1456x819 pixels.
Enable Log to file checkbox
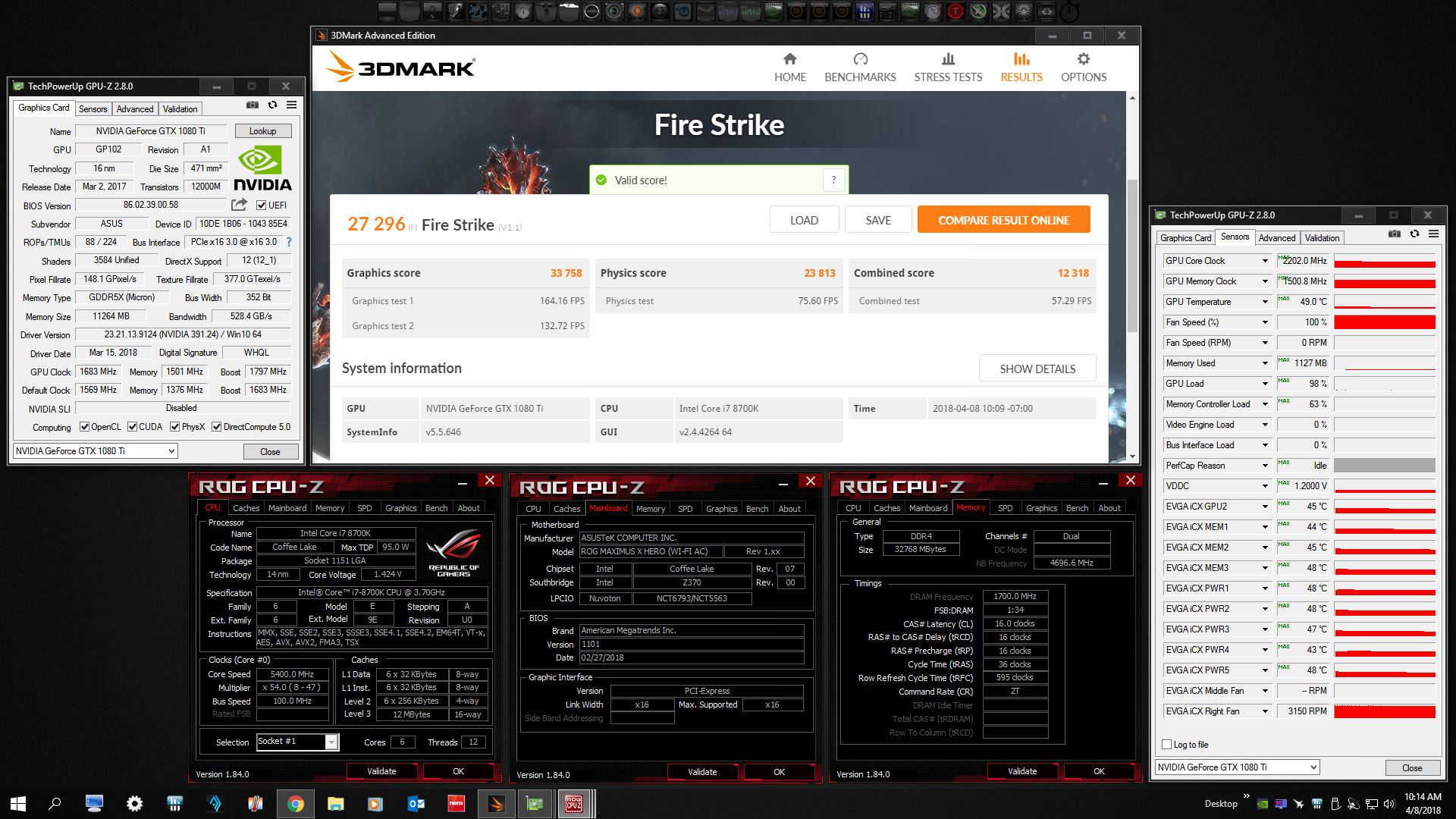pos(1167,745)
